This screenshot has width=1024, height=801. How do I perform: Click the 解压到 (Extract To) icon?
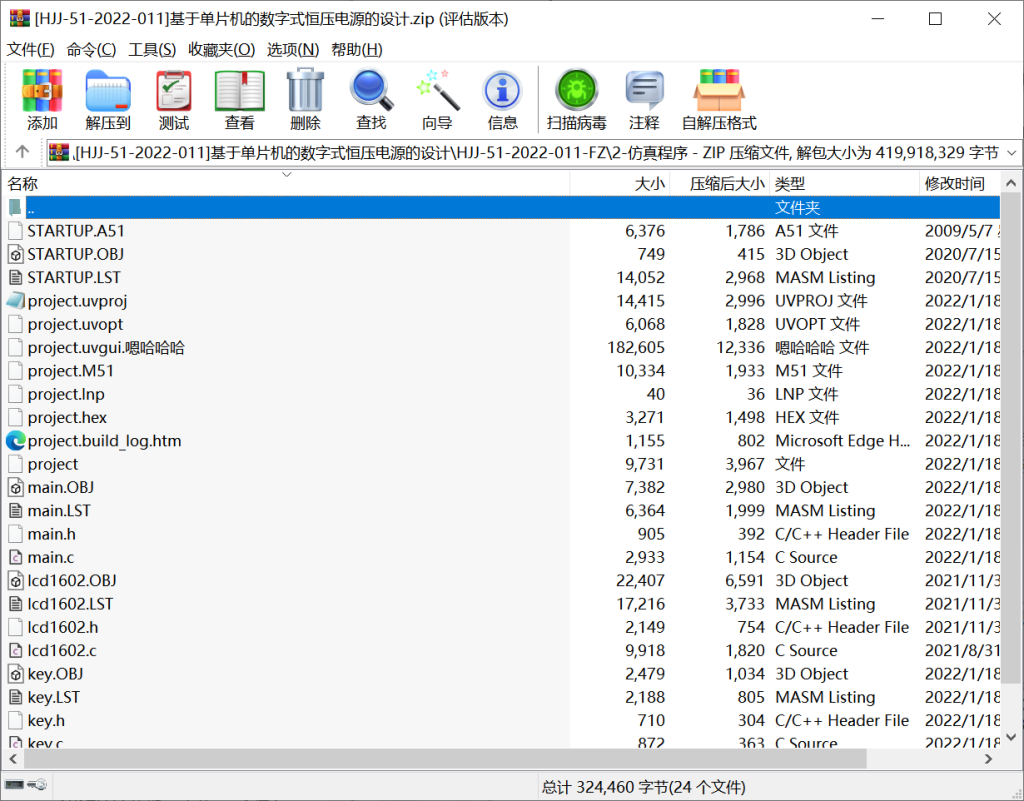tap(108, 100)
